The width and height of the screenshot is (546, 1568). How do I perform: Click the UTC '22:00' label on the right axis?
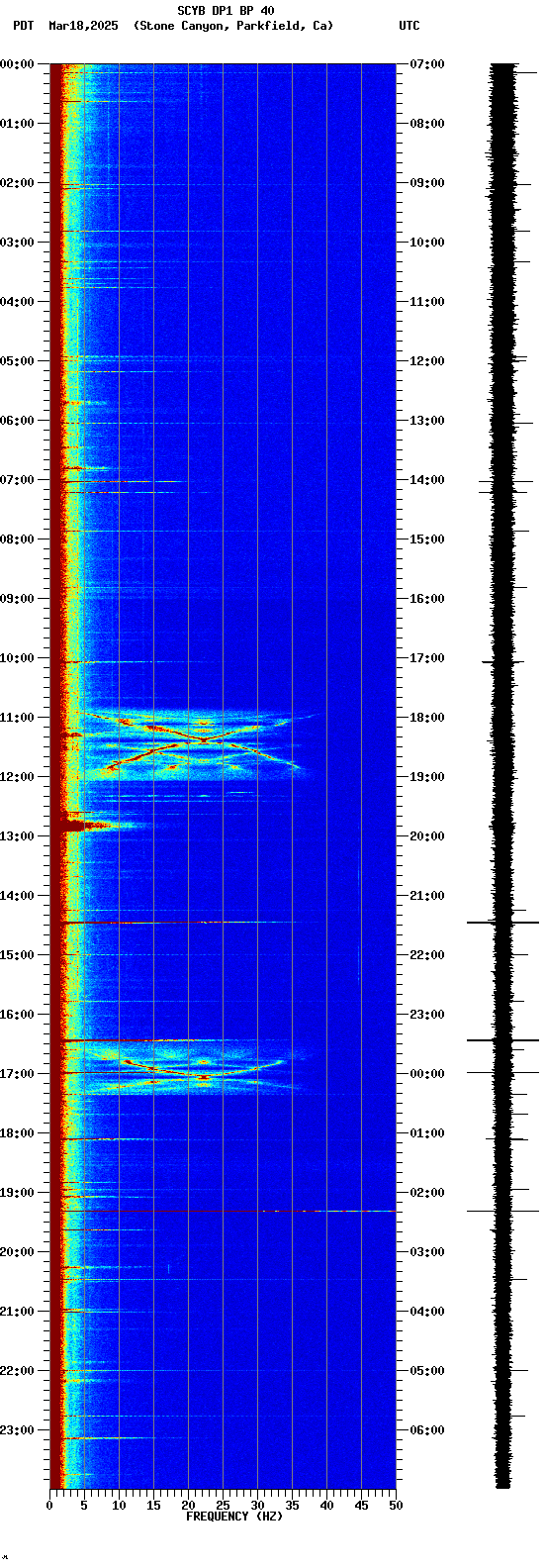click(426, 955)
